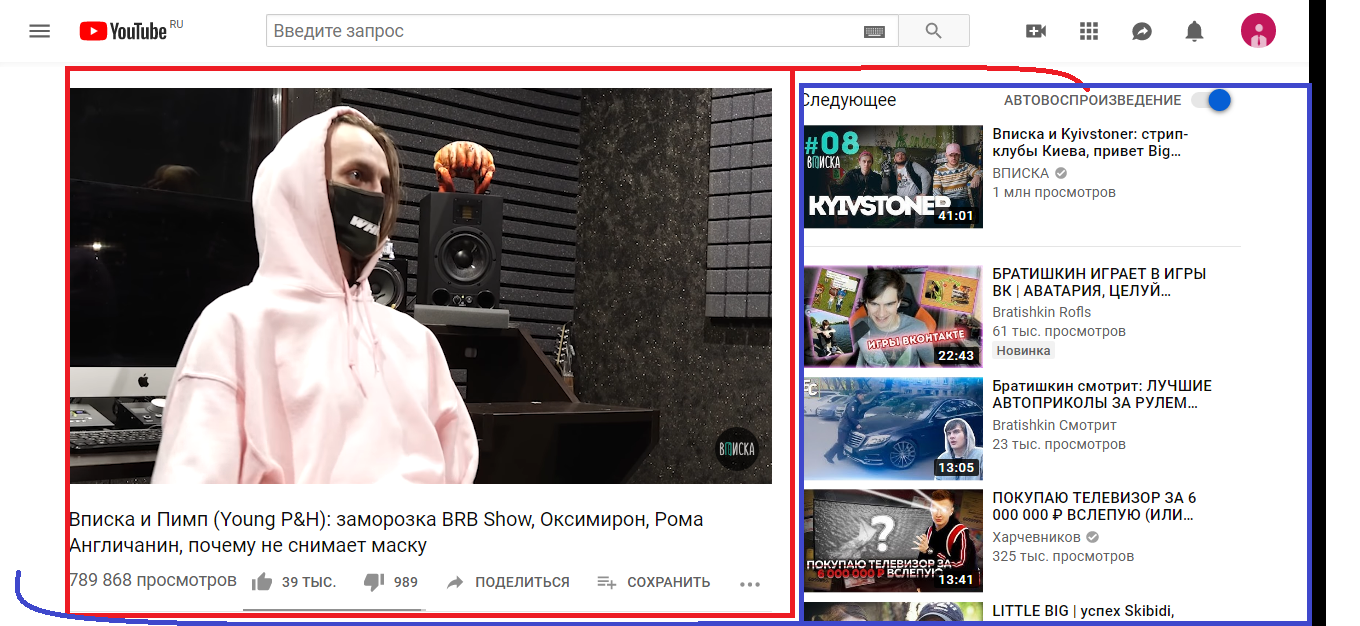
Task: Click the magnifier search button
Action: (x=934, y=31)
